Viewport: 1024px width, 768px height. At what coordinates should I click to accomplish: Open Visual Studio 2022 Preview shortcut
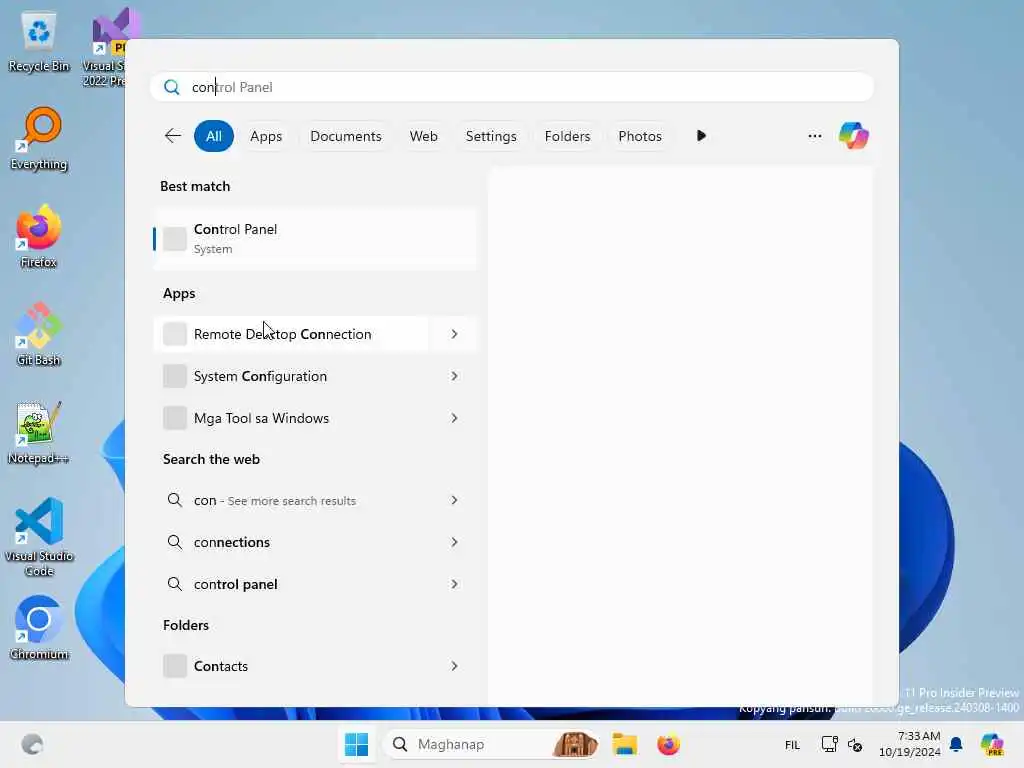(x=106, y=48)
